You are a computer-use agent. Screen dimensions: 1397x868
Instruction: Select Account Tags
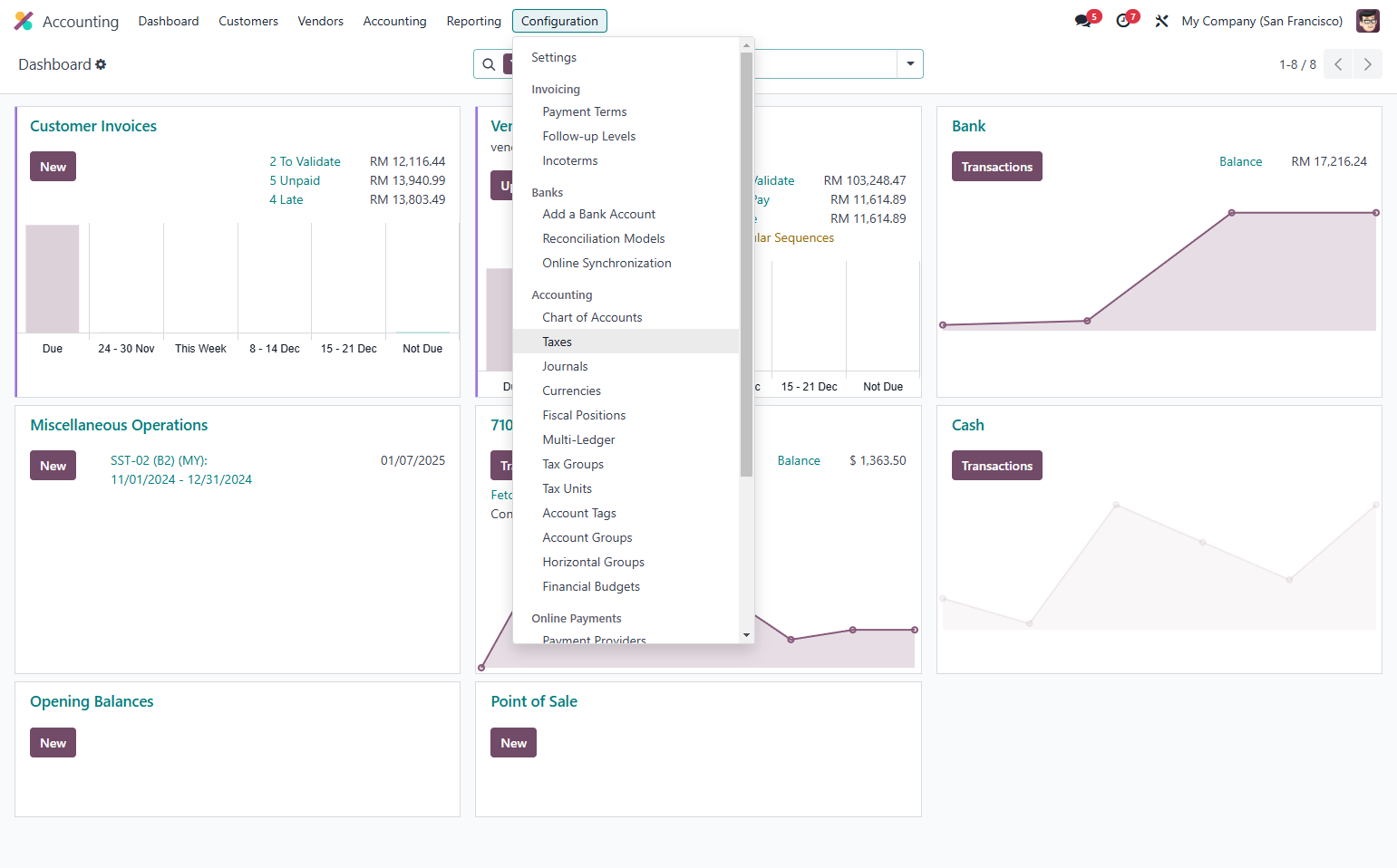[626, 513]
